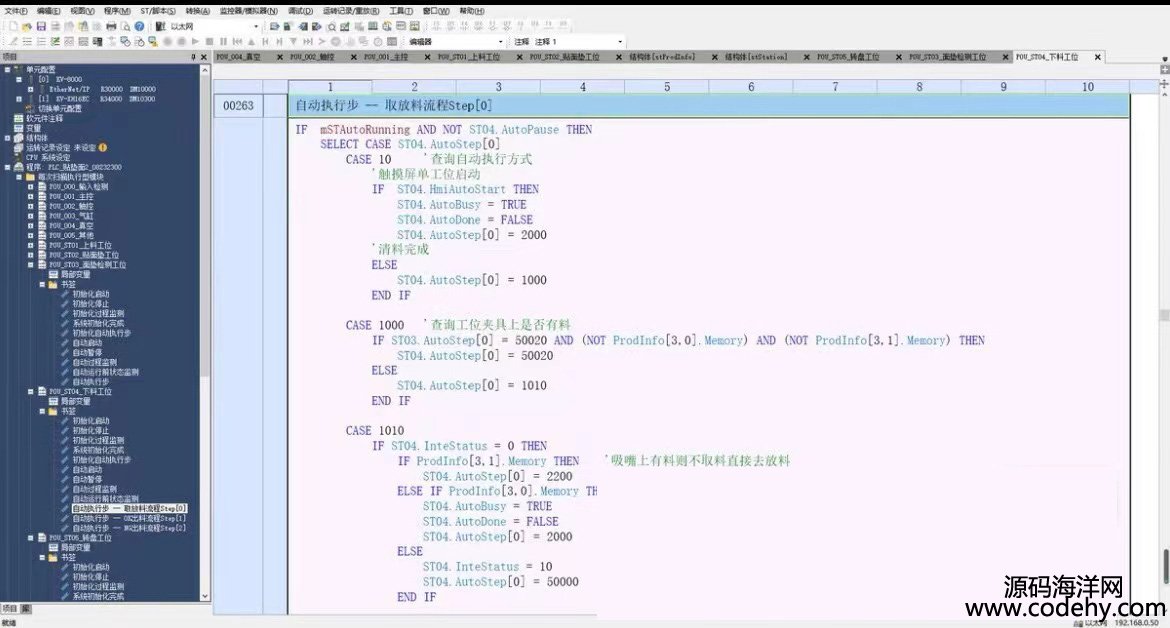Image resolution: width=1170 pixels, height=628 pixels.
Task: Select POU_003_气缸 in project tree
Action: (71, 216)
